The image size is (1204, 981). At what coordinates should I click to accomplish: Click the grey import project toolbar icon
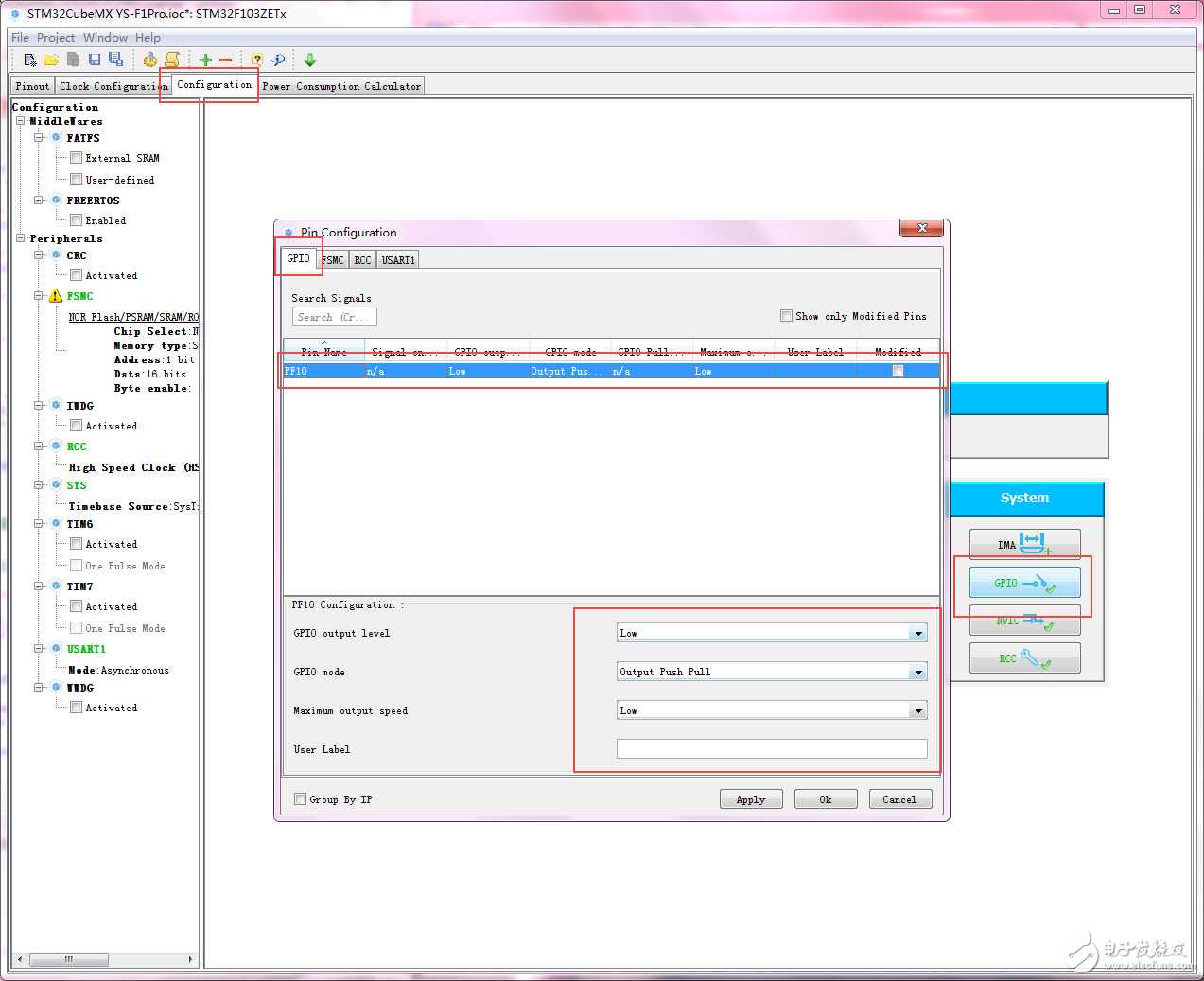pyautogui.click(x=73, y=60)
